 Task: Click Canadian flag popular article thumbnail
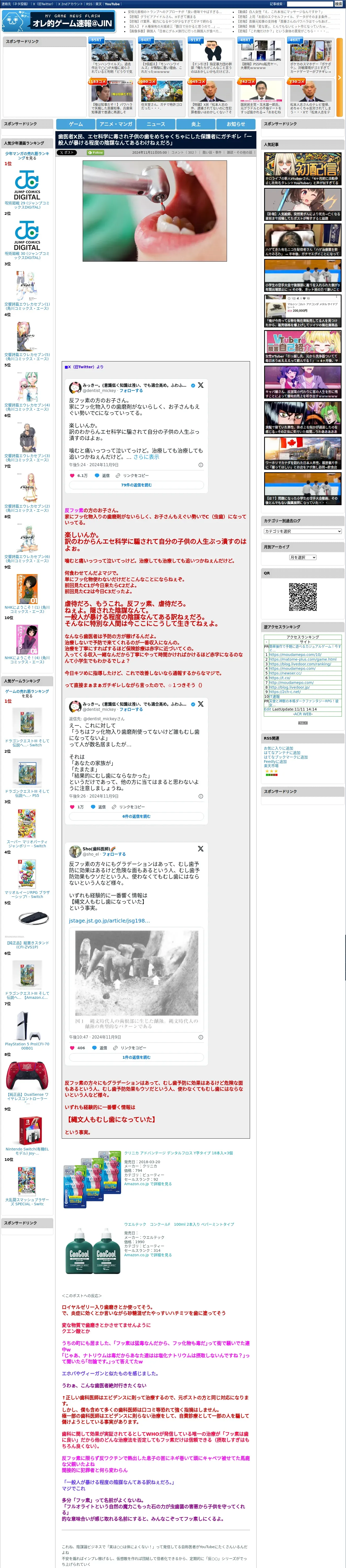[x=303, y=452]
